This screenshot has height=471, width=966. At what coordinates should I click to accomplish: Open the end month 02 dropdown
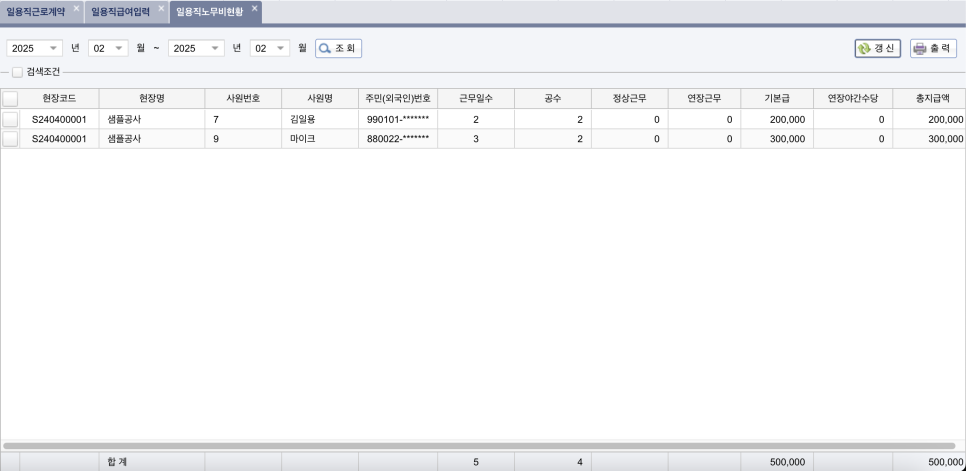tap(270, 49)
